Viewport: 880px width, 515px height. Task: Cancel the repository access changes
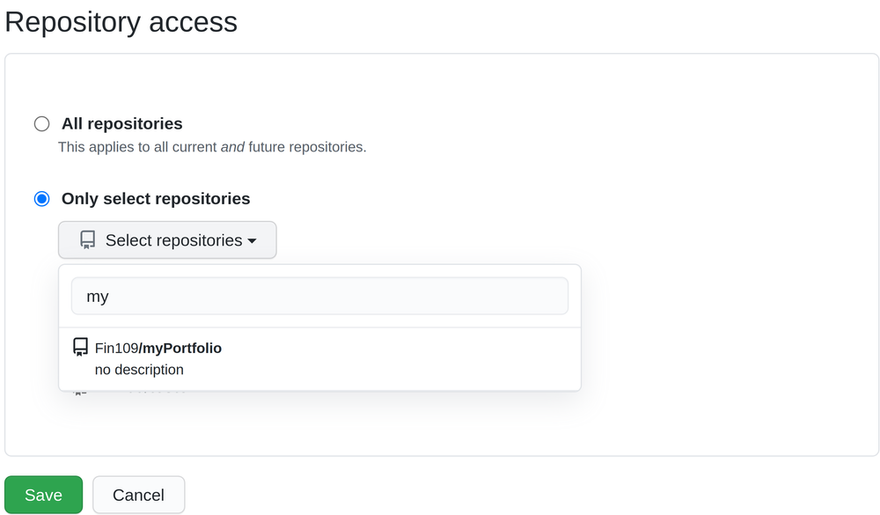pyautogui.click(x=138, y=495)
